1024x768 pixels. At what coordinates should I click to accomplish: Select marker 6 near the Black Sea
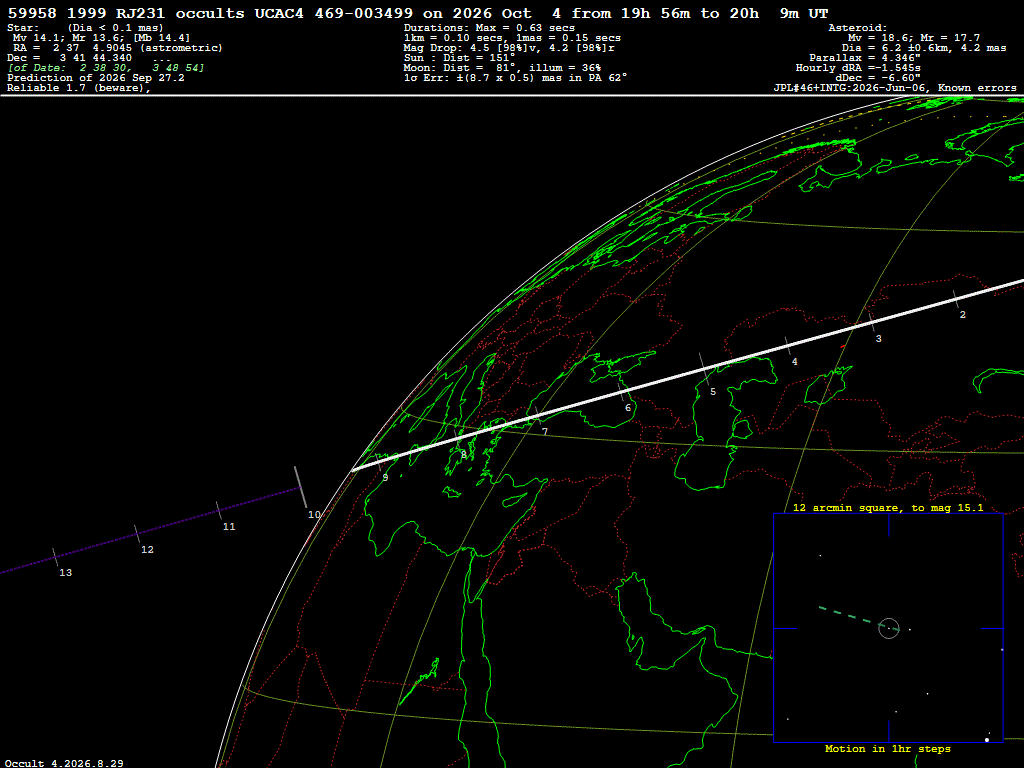click(x=628, y=408)
